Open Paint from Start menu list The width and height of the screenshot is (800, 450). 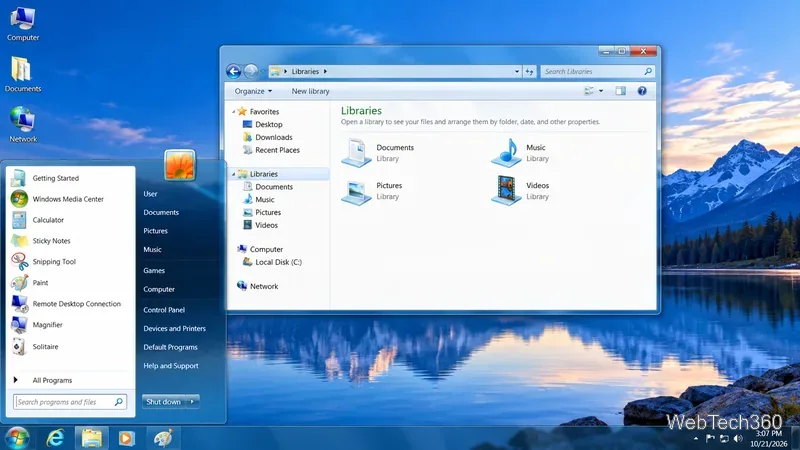click(x=70, y=283)
